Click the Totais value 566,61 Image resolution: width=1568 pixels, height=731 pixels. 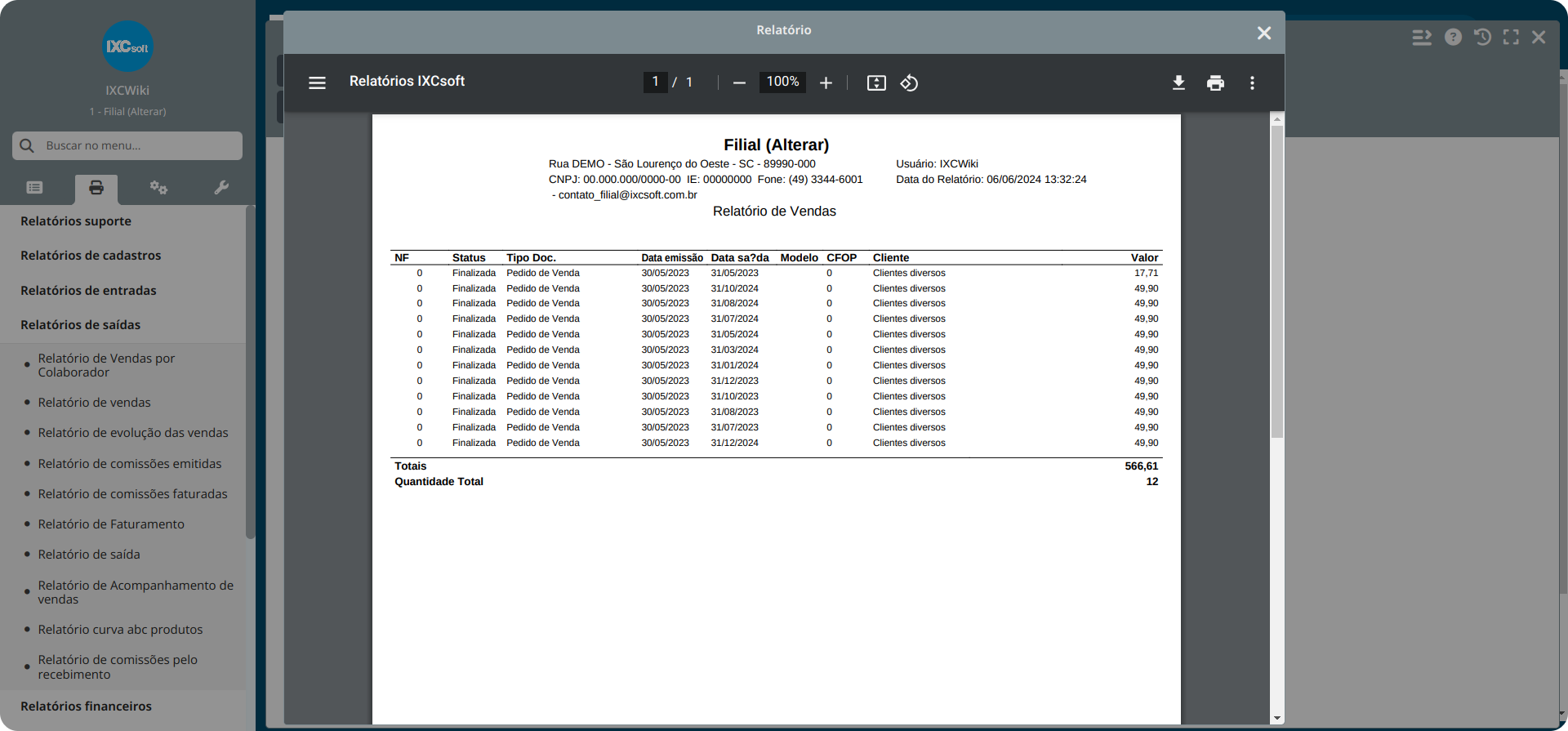[1141, 466]
